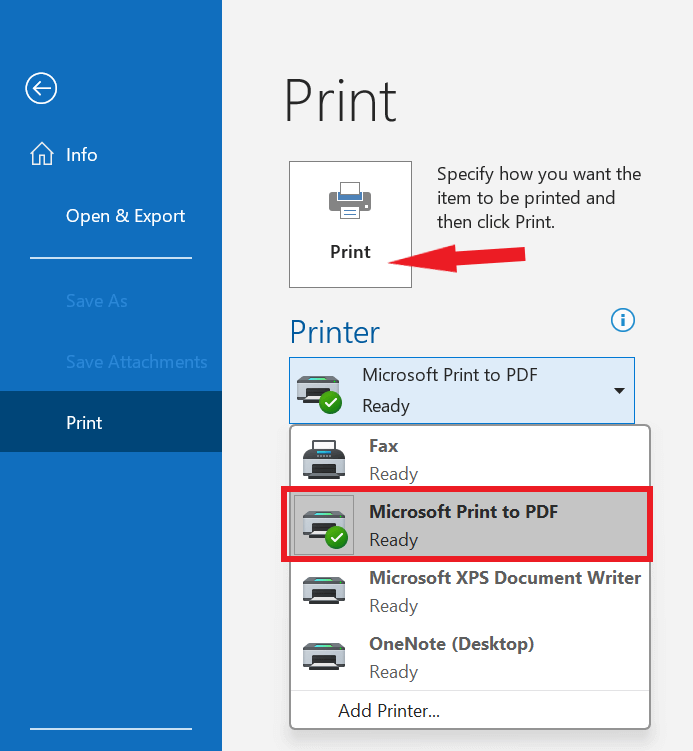
Task: Click the printer icon in the selected printer box
Action: click(319, 390)
